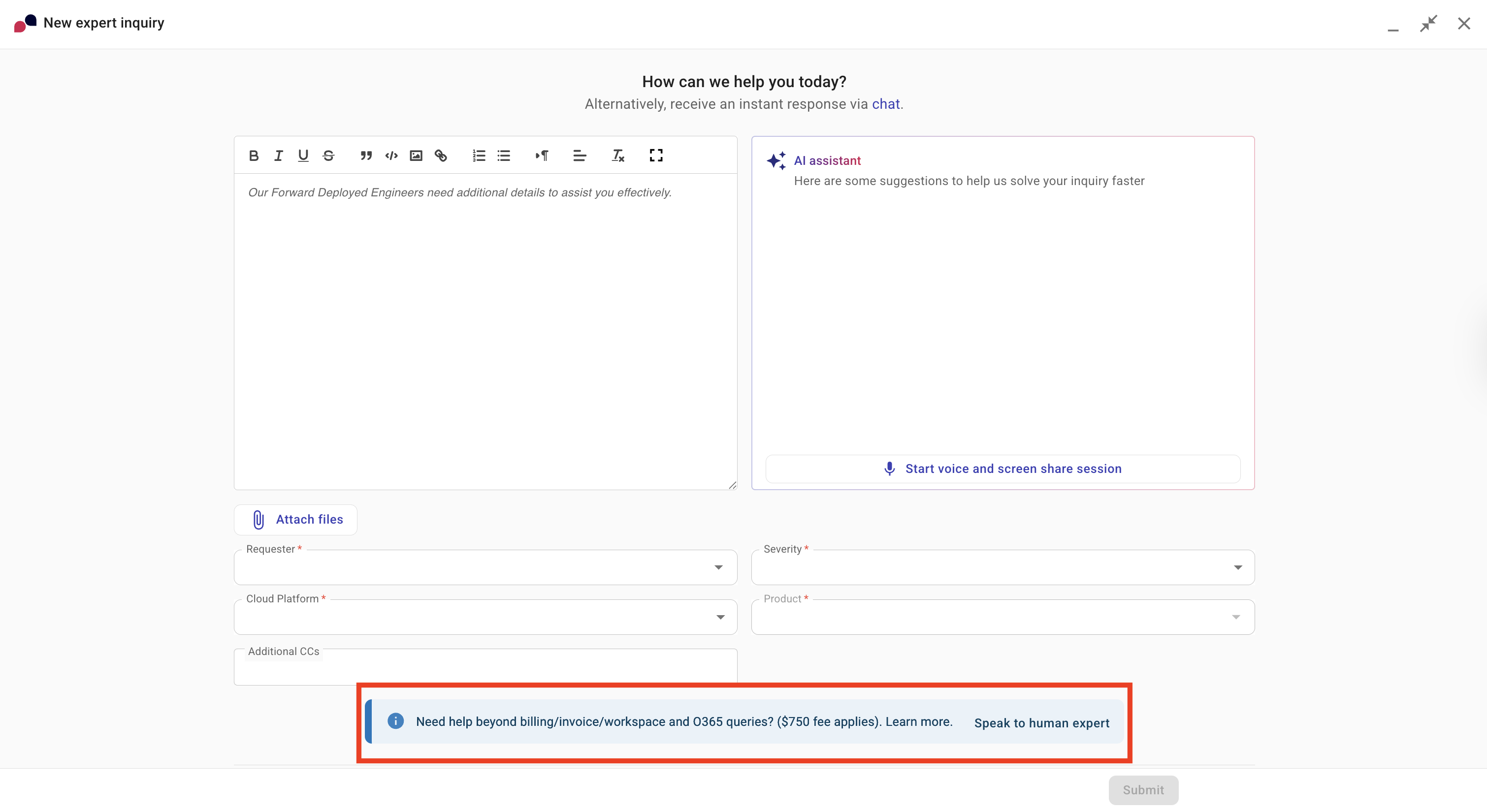Start voice and screen share session

[x=1002, y=468]
